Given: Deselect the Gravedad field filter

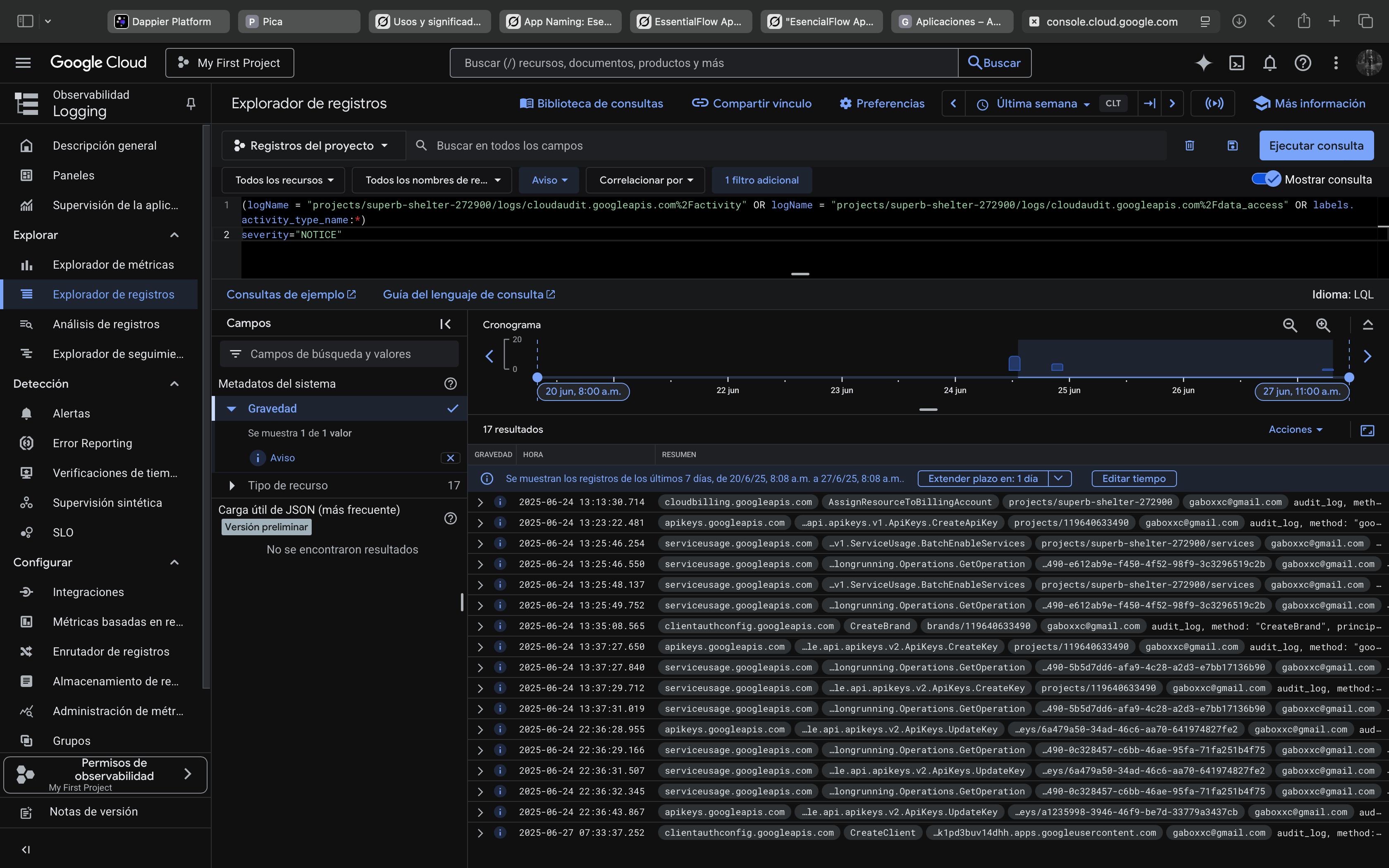Looking at the screenshot, I should [x=453, y=409].
